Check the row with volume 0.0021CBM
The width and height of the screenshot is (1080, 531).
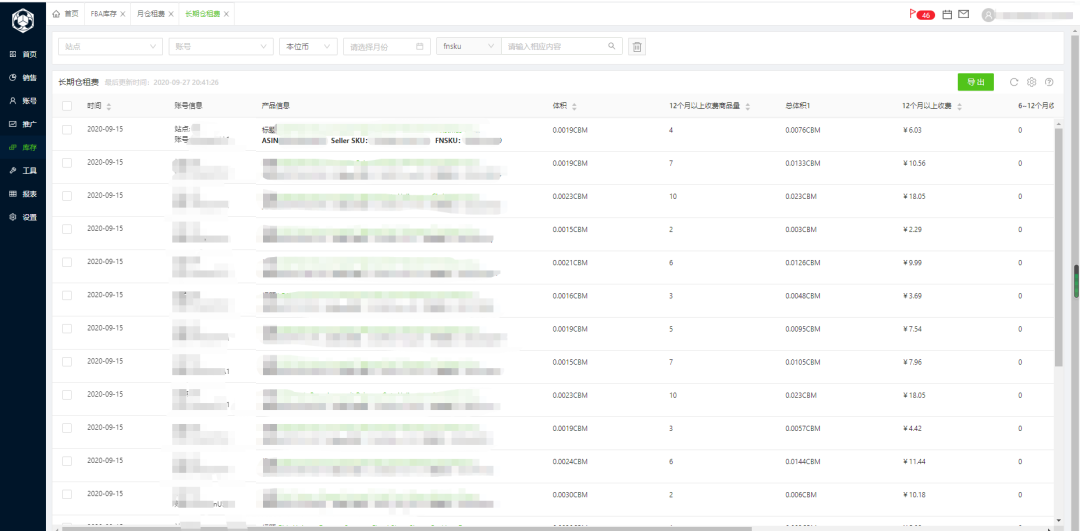(x=67, y=262)
